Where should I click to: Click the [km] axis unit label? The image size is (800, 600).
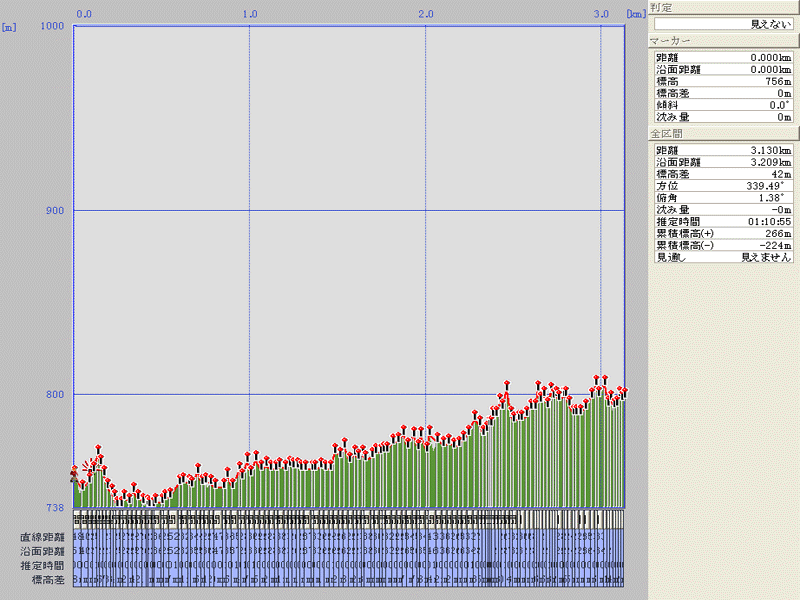tap(637, 14)
